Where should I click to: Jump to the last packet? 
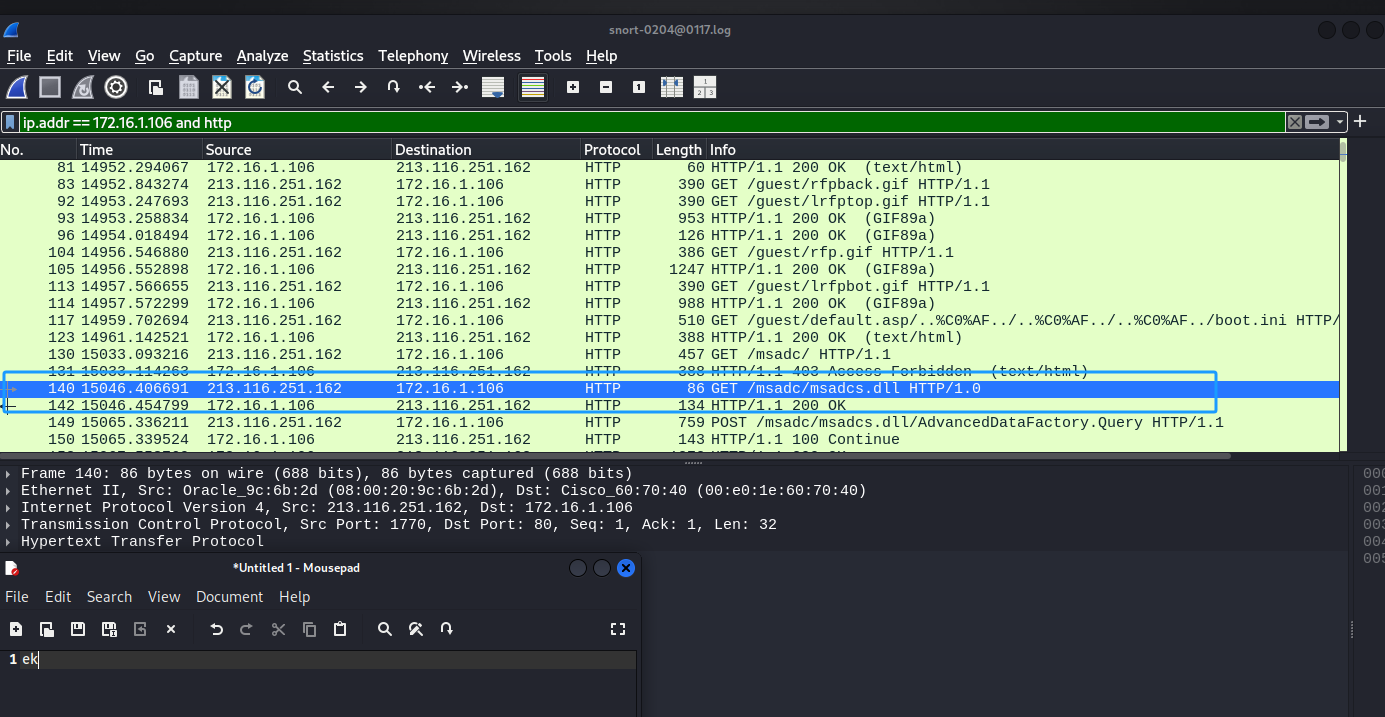(460, 87)
